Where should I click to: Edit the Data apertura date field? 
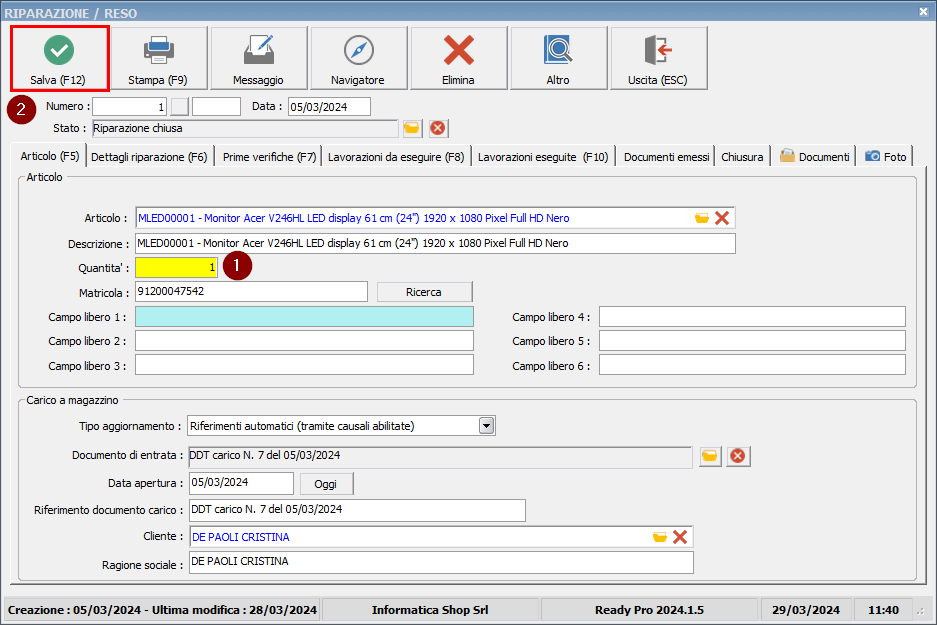coord(241,483)
